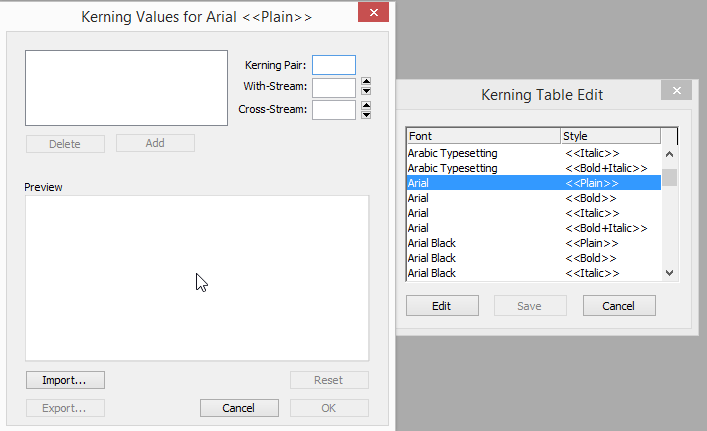This screenshot has width=707, height=431.
Task: Choose Arabic Typesetting Bold+Italic row
Action: click(x=534, y=168)
